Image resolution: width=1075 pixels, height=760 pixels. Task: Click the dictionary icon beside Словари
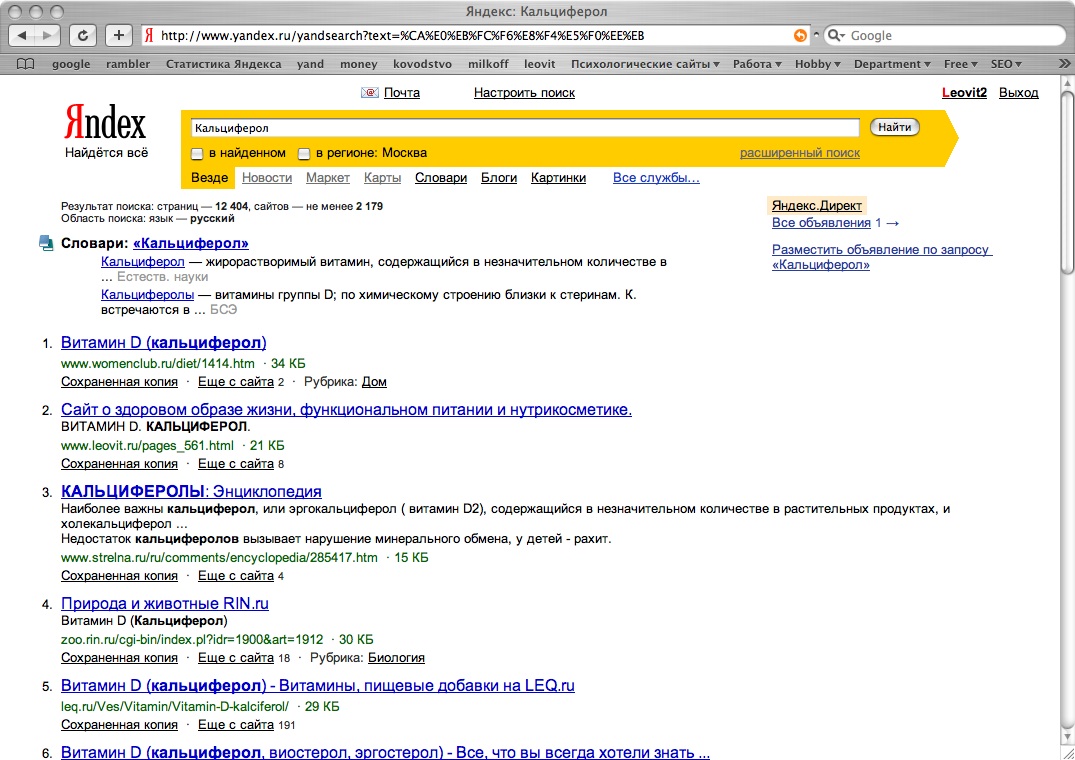(46, 242)
